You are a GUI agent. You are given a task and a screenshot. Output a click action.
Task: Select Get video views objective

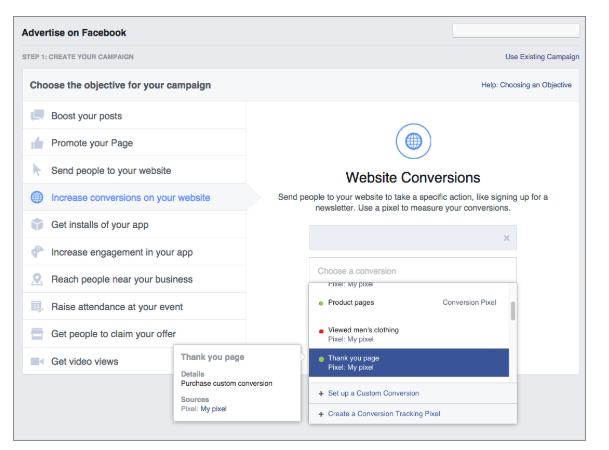(98, 361)
